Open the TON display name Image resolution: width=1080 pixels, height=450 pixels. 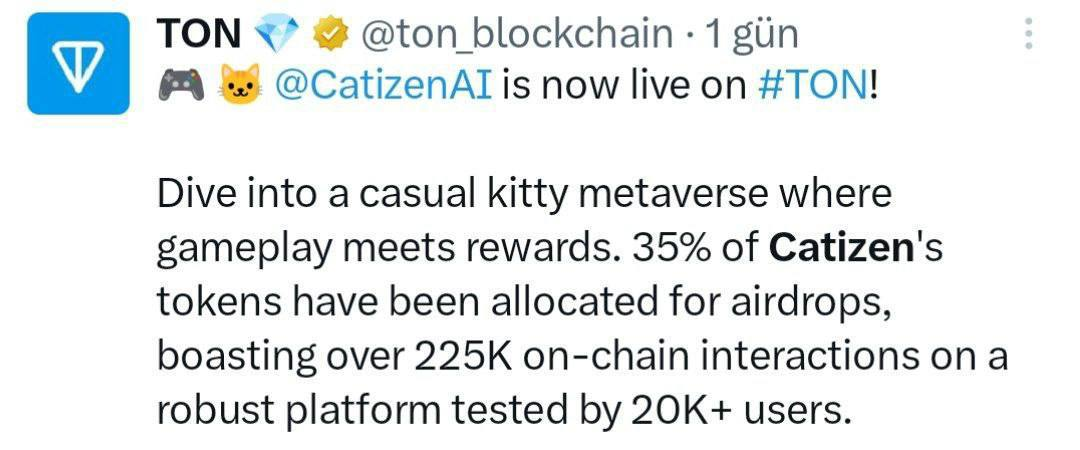pos(199,33)
